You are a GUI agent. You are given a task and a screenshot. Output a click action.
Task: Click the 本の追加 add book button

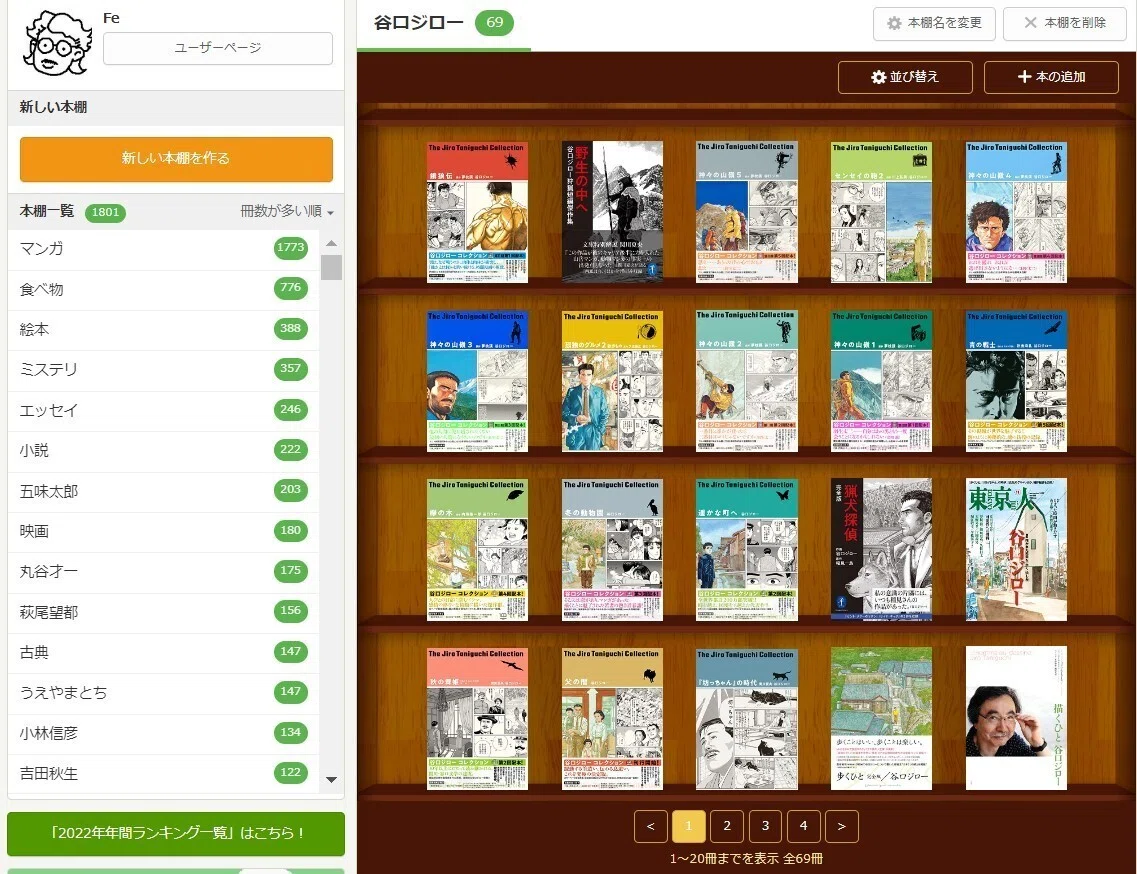pos(1051,77)
